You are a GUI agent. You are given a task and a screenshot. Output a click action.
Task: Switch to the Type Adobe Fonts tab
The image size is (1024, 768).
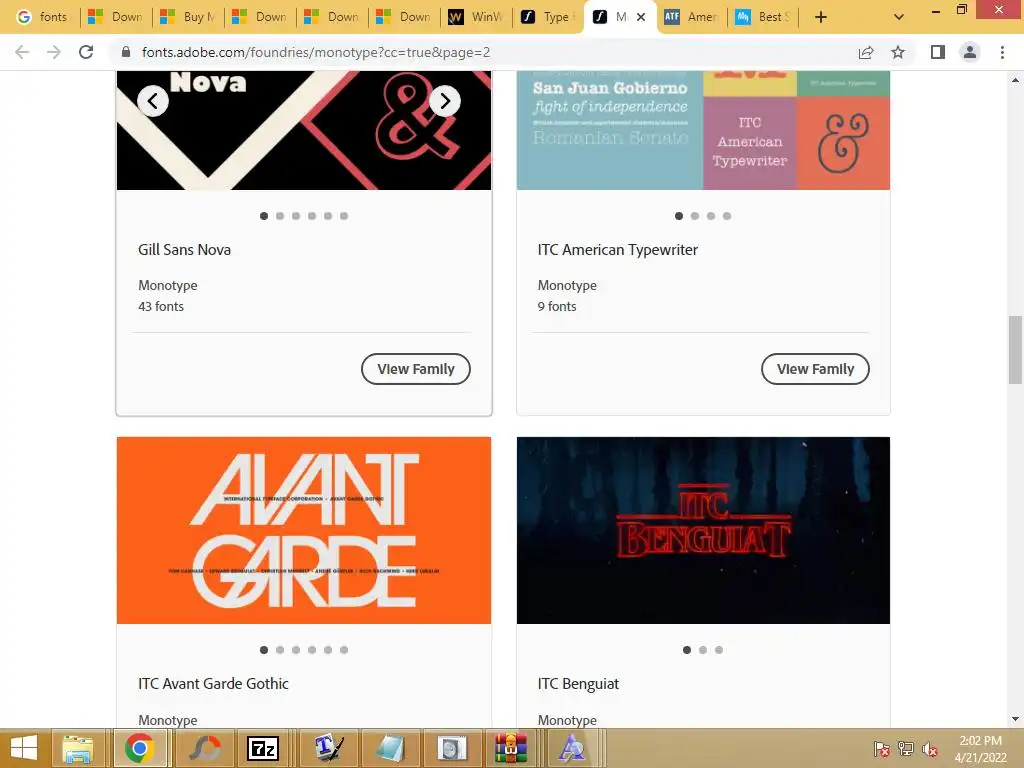coord(549,17)
